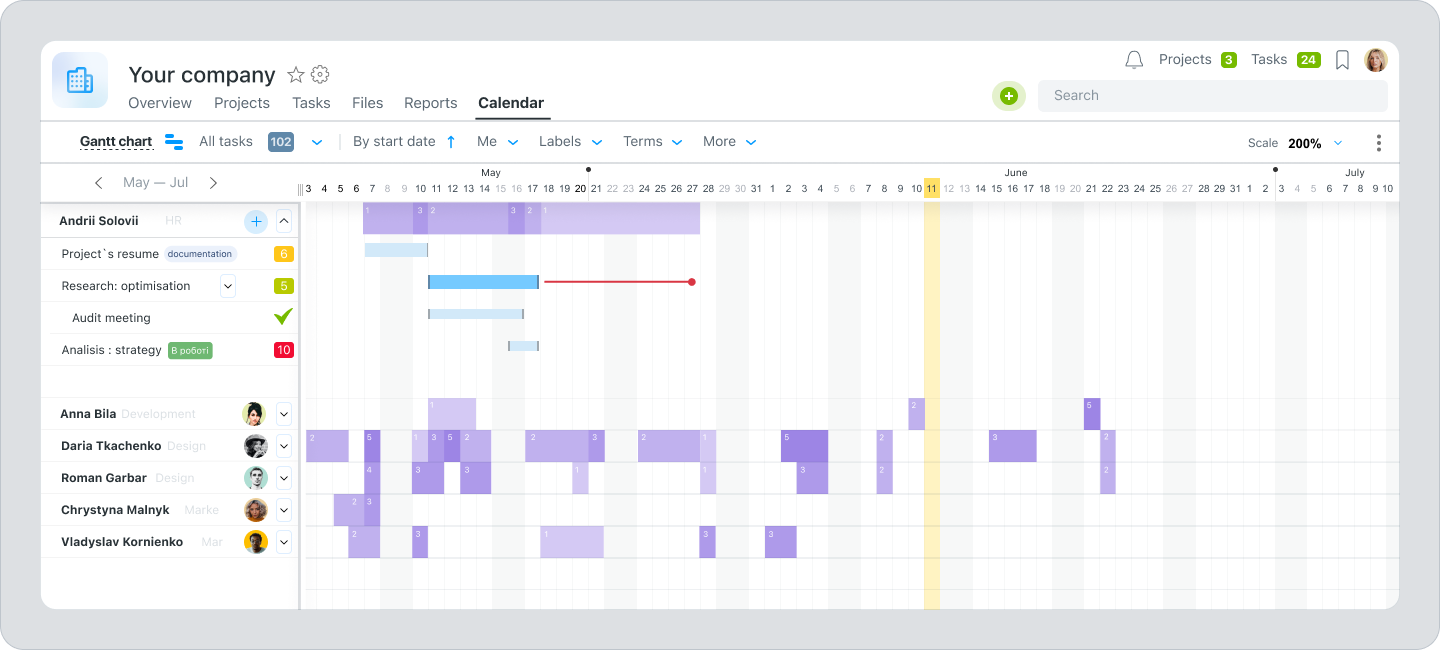The height and width of the screenshot is (650, 1440).
Task: Open the Research: optimisation row dropdown
Action: pyautogui.click(x=228, y=285)
